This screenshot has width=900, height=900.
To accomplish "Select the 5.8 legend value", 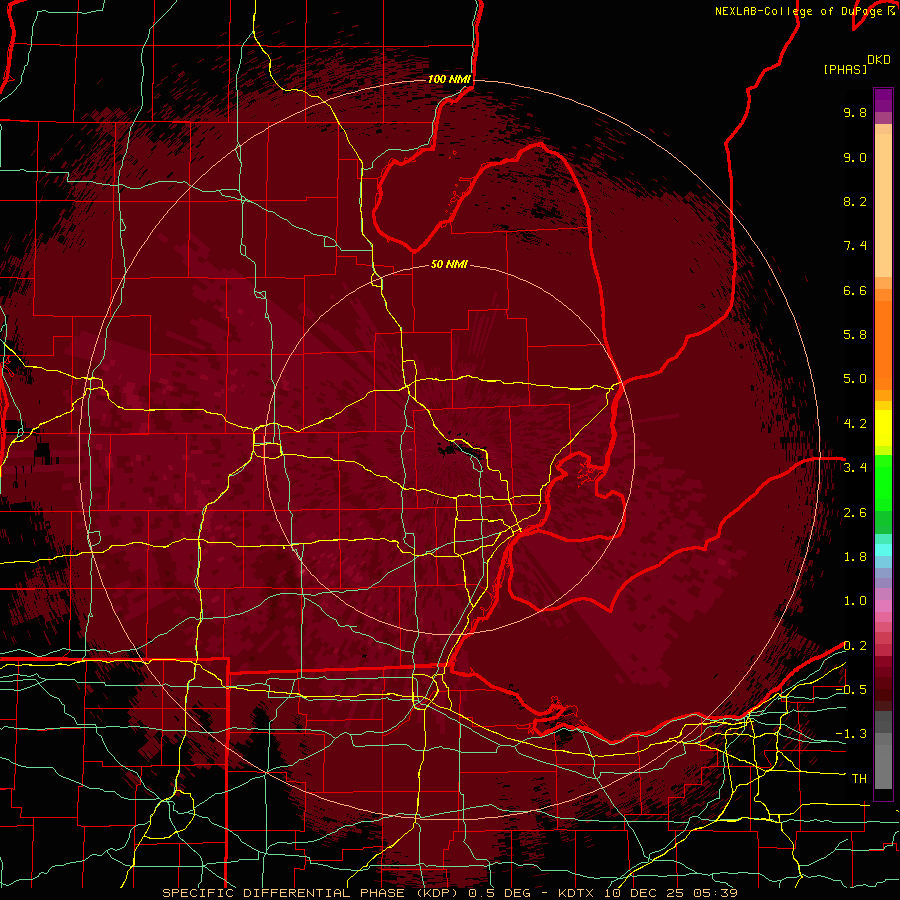I will tap(855, 335).
